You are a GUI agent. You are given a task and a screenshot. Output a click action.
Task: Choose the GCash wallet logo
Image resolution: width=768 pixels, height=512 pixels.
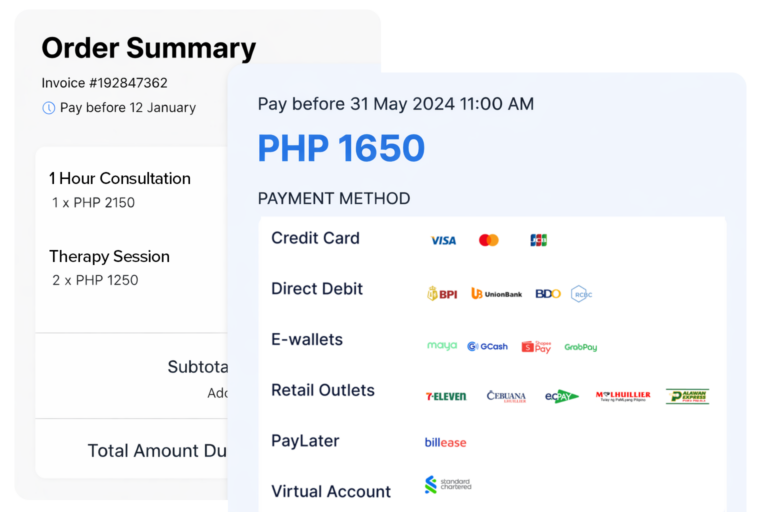click(x=487, y=346)
